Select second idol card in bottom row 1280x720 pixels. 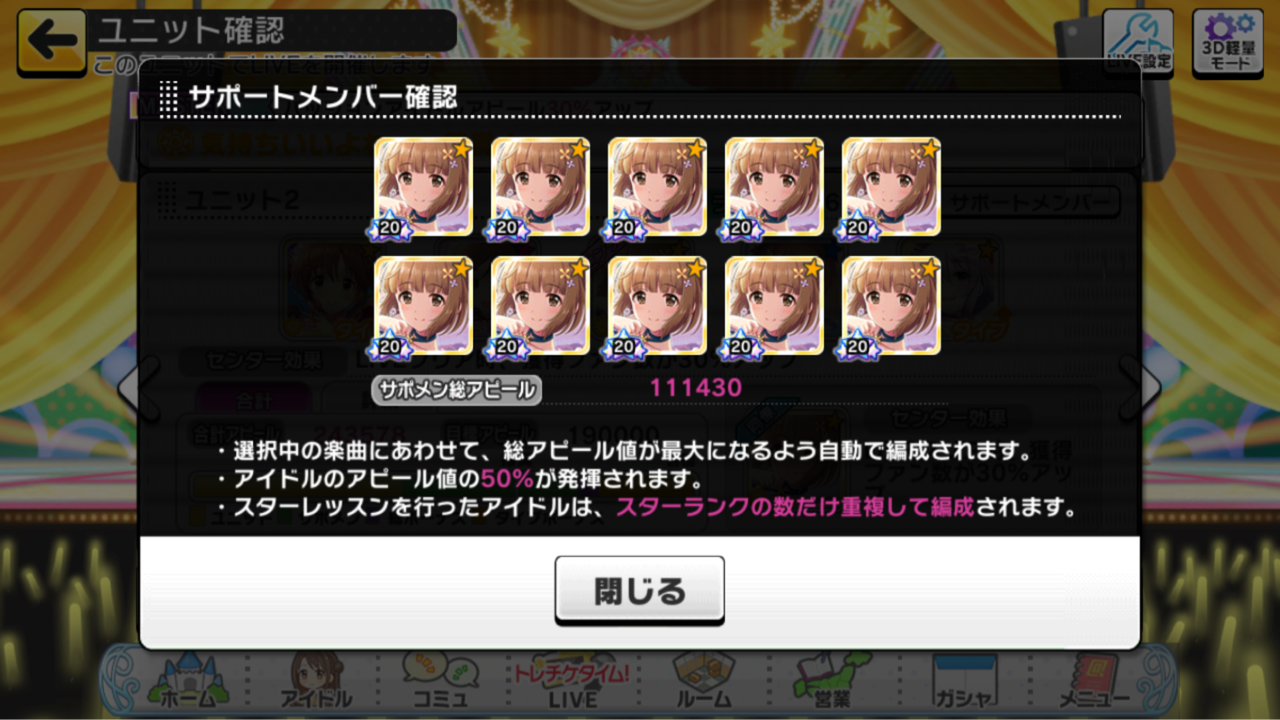tap(540, 307)
